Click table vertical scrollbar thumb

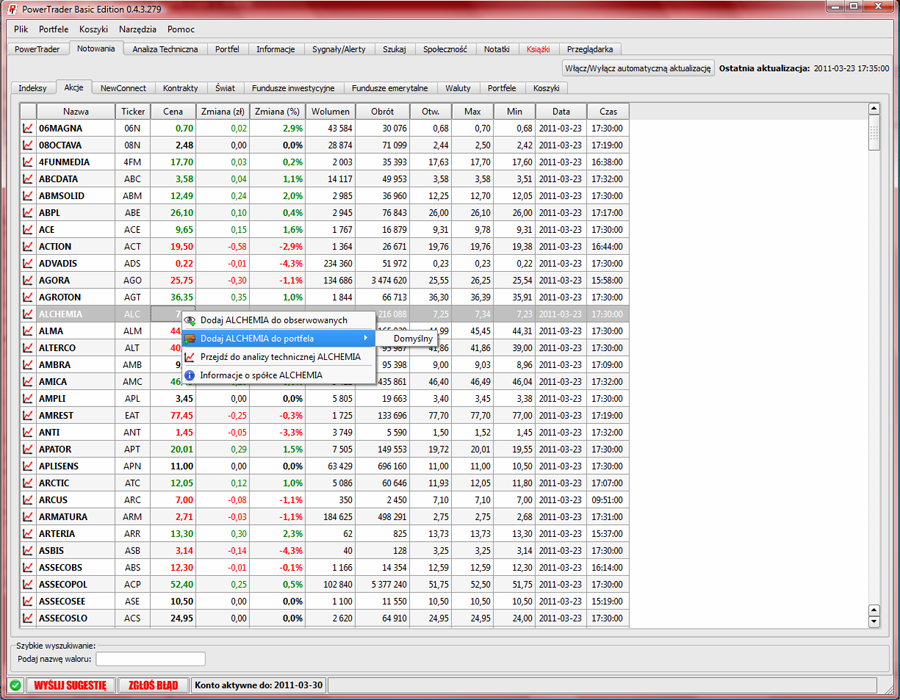click(x=874, y=133)
